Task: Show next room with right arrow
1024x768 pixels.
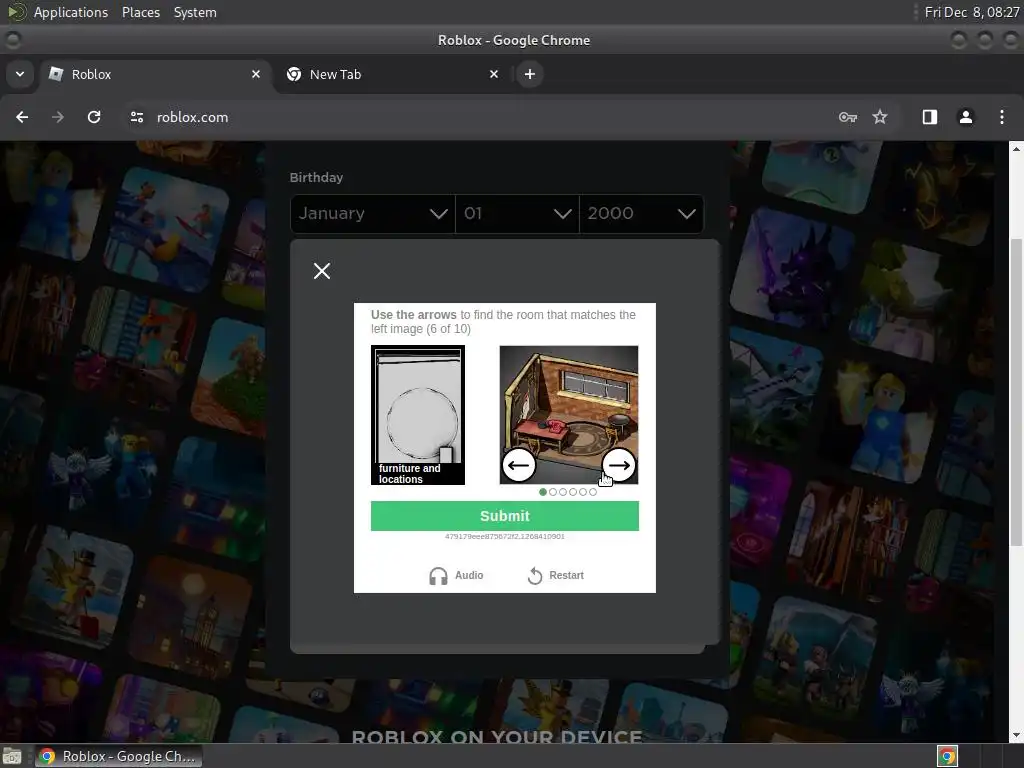Action: [618, 465]
